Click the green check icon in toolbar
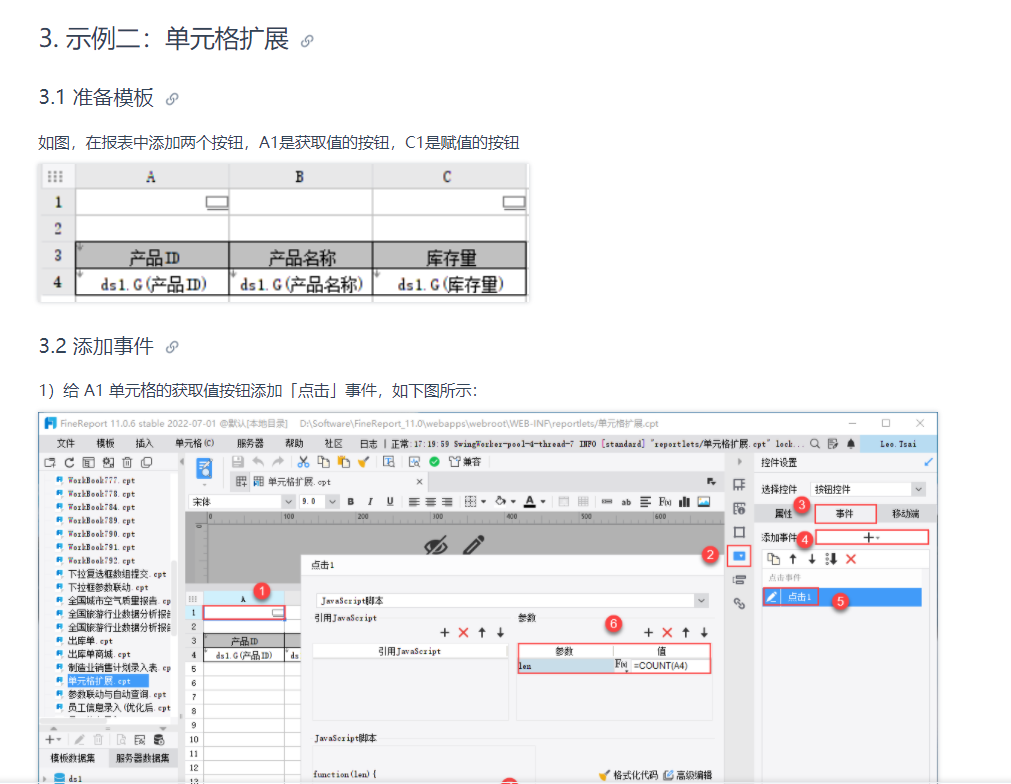 (435, 462)
